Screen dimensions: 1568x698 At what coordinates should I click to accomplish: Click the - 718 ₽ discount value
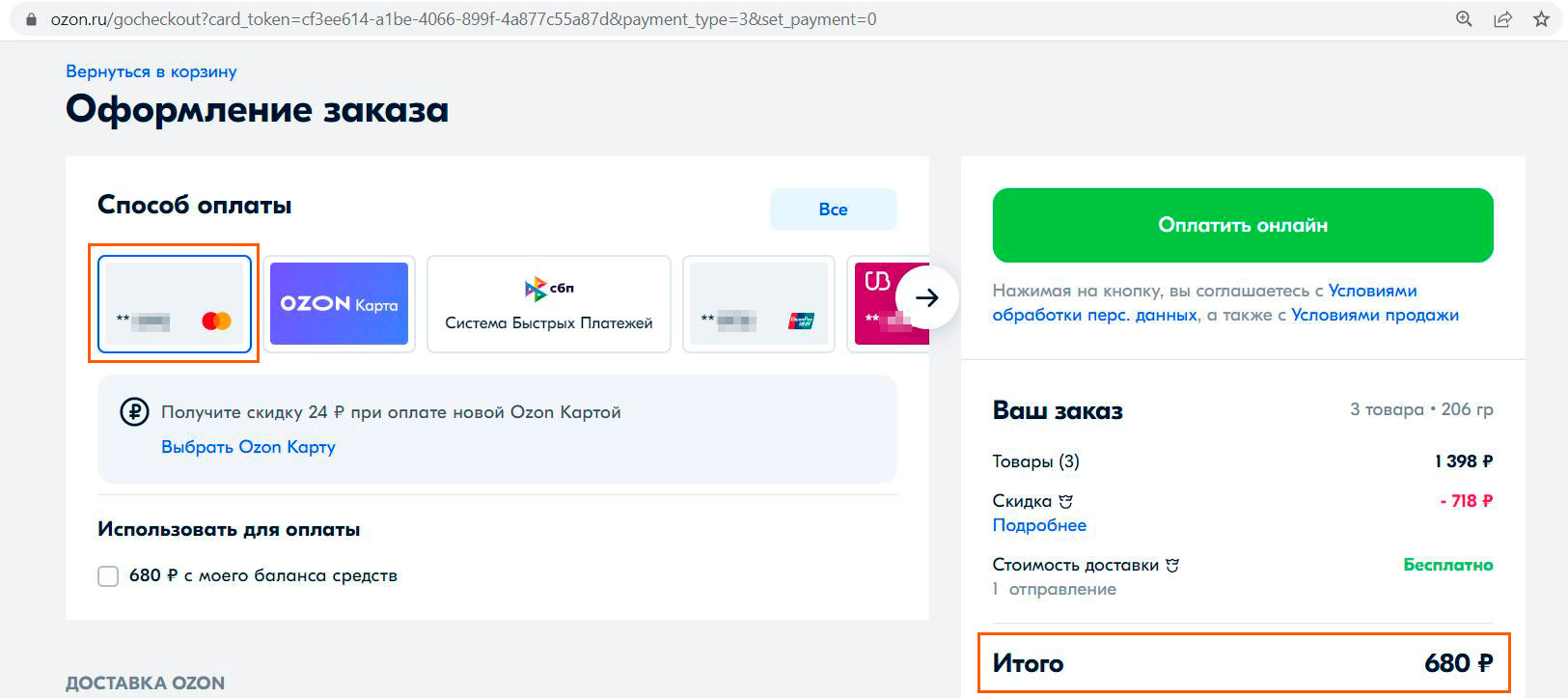1466,501
